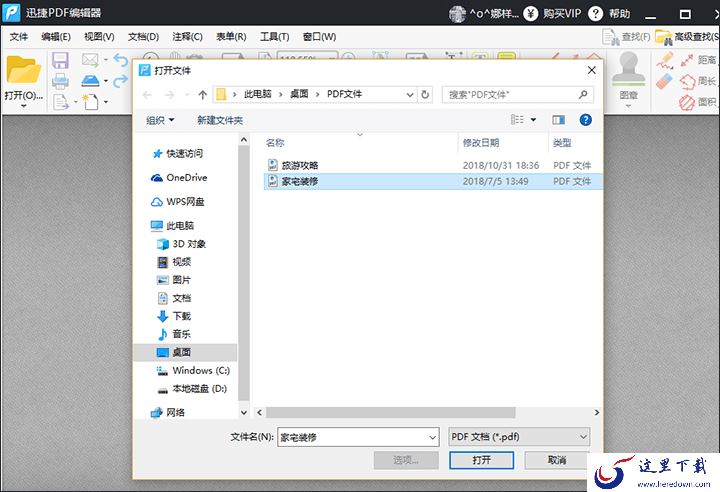720x492 pixels.
Task: Open the Edit (编辑) menu
Action: pyautogui.click(x=56, y=37)
